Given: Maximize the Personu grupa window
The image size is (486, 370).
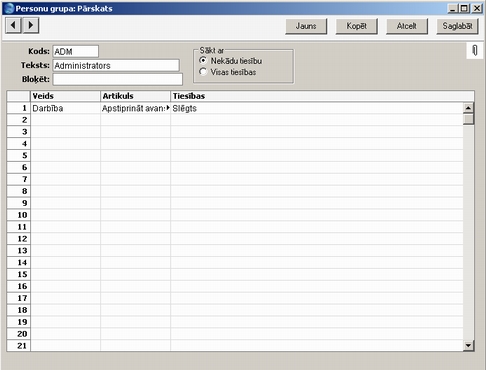Looking at the screenshot, I should 464,8.
